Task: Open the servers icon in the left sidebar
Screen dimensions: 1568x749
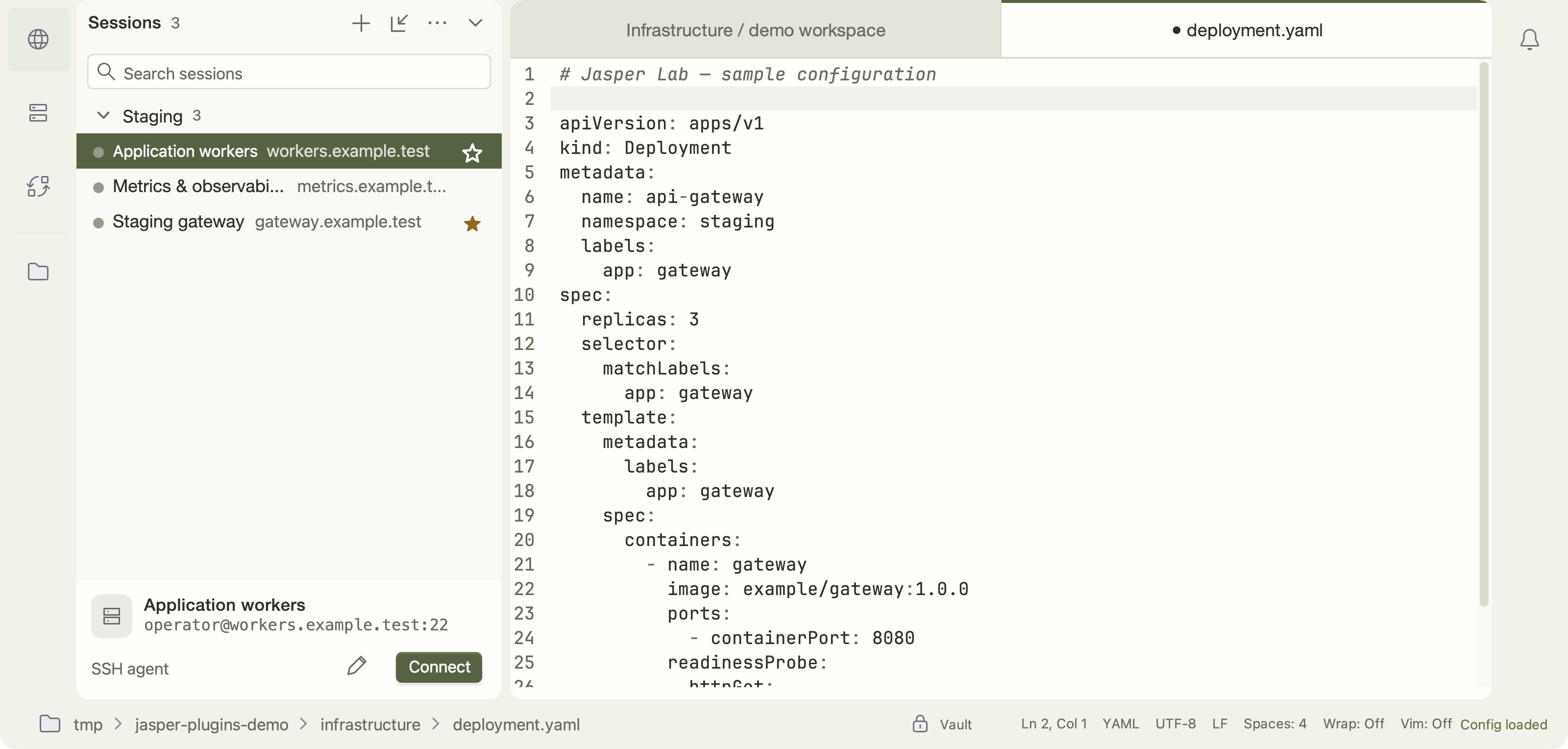Action: click(38, 113)
